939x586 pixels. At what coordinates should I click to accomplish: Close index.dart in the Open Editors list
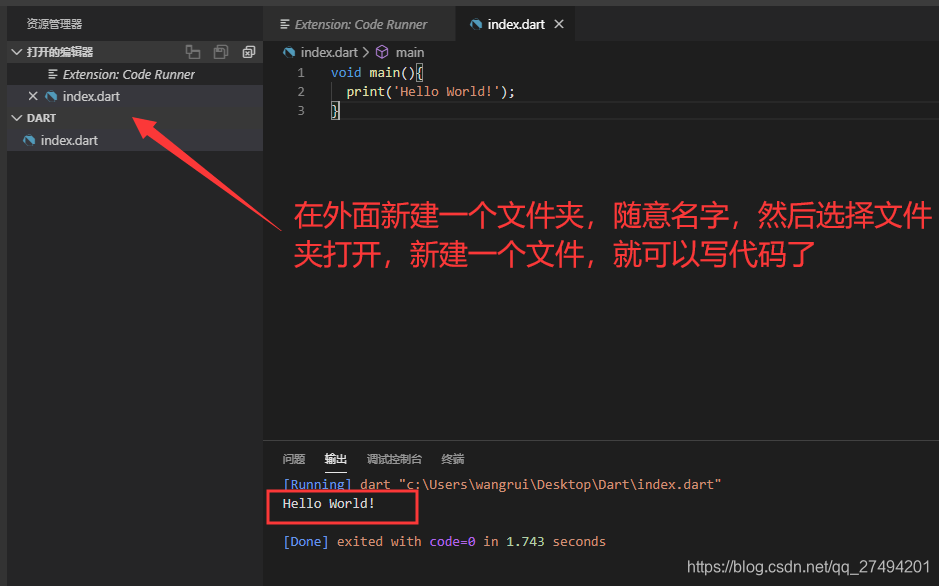33,96
